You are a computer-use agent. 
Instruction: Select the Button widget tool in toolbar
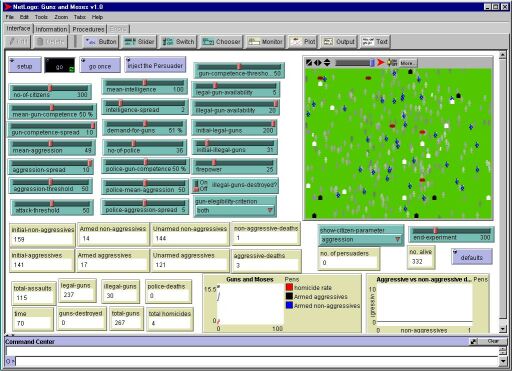point(100,42)
